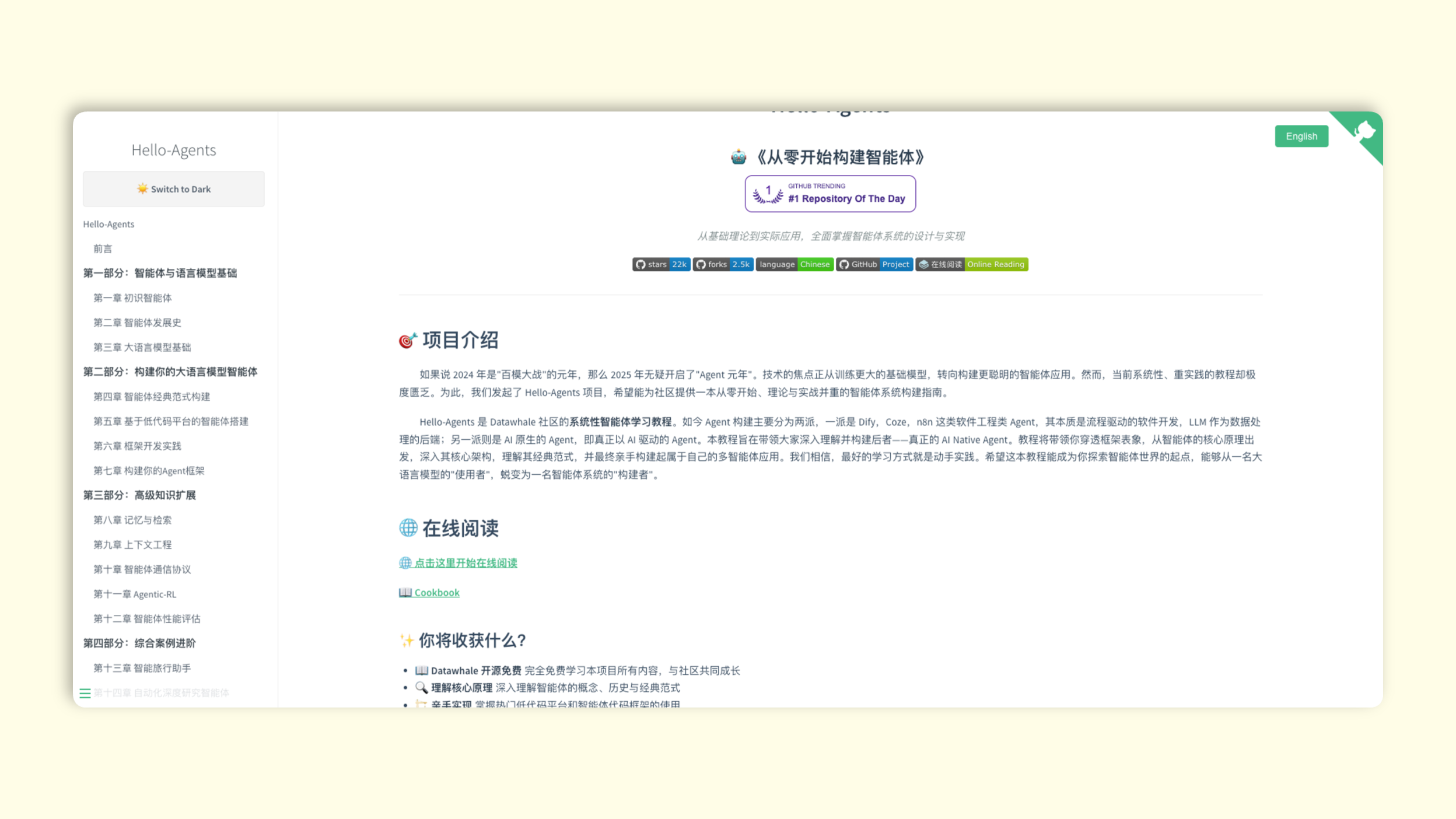Image resolution: width=1456 pixels, height=819 pixels.
Task: Click the English language button
Action: point(1301,136)
